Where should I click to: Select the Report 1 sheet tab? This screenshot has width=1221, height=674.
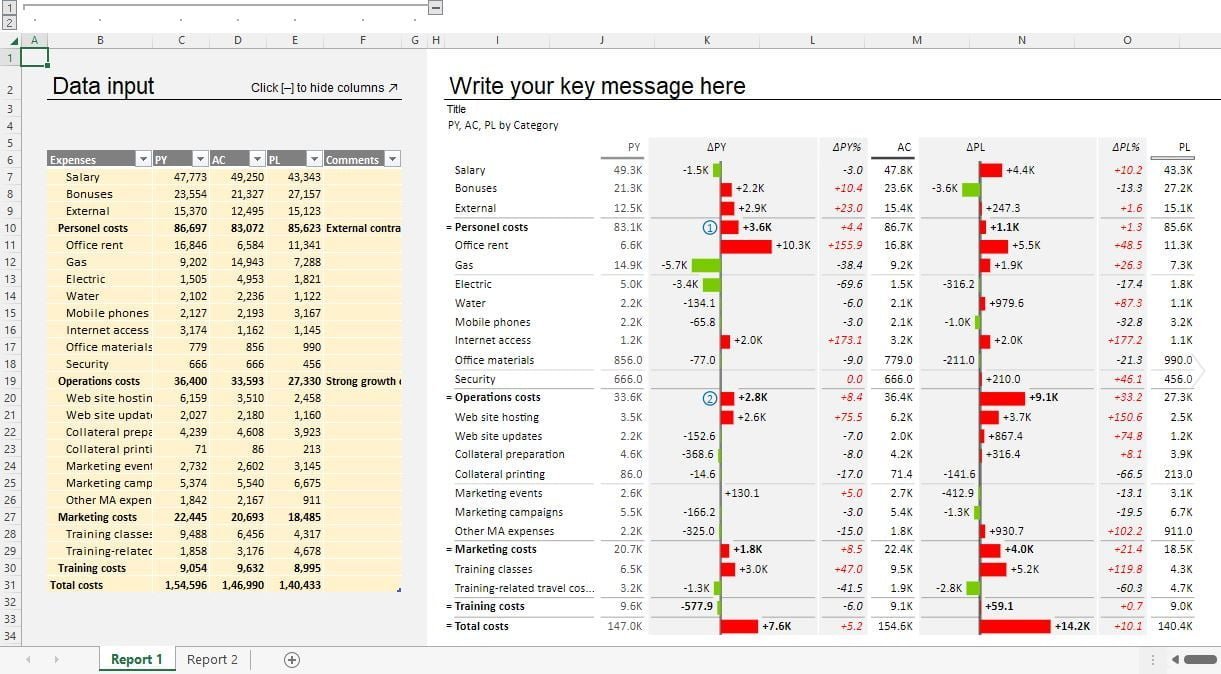coord(136,659)
